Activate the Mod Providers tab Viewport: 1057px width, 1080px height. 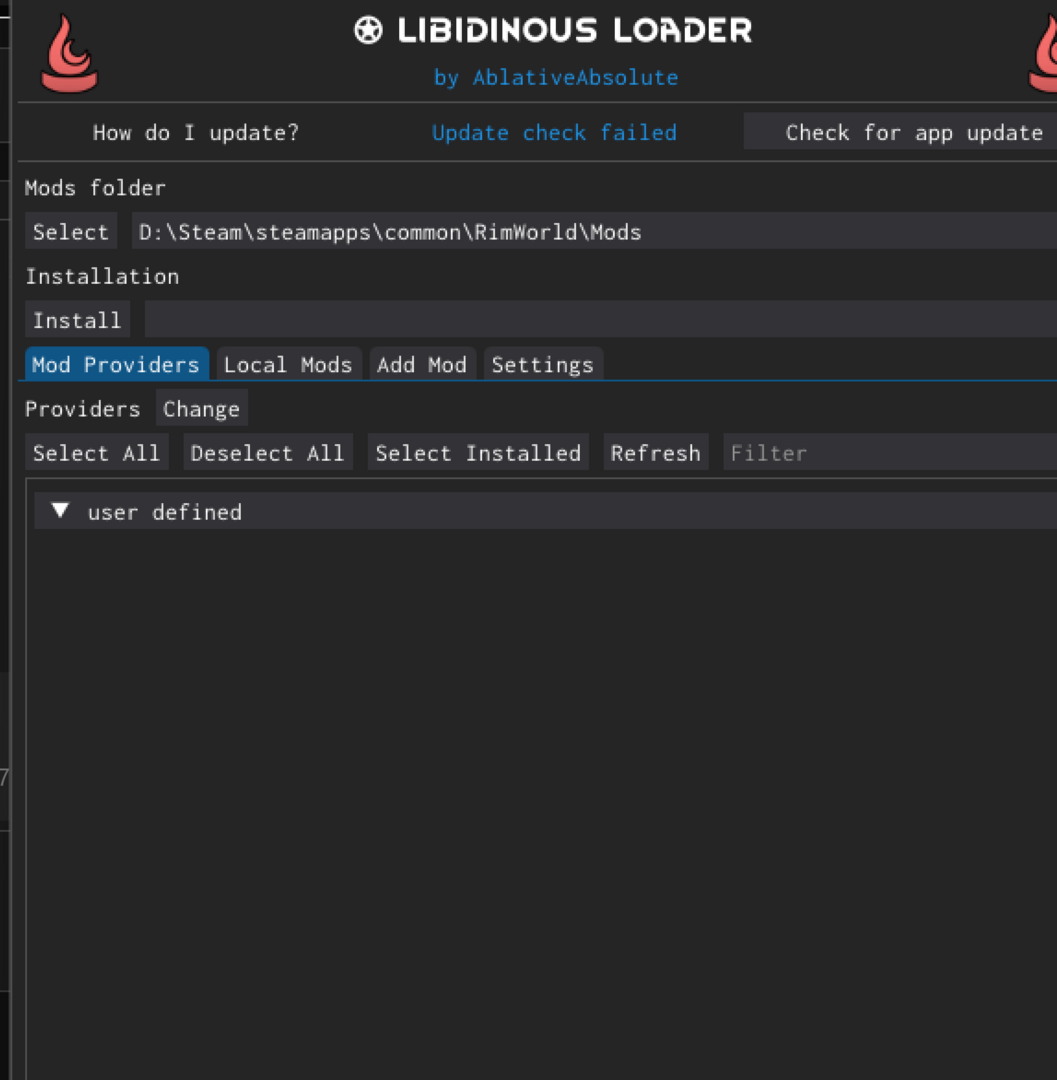115,364
